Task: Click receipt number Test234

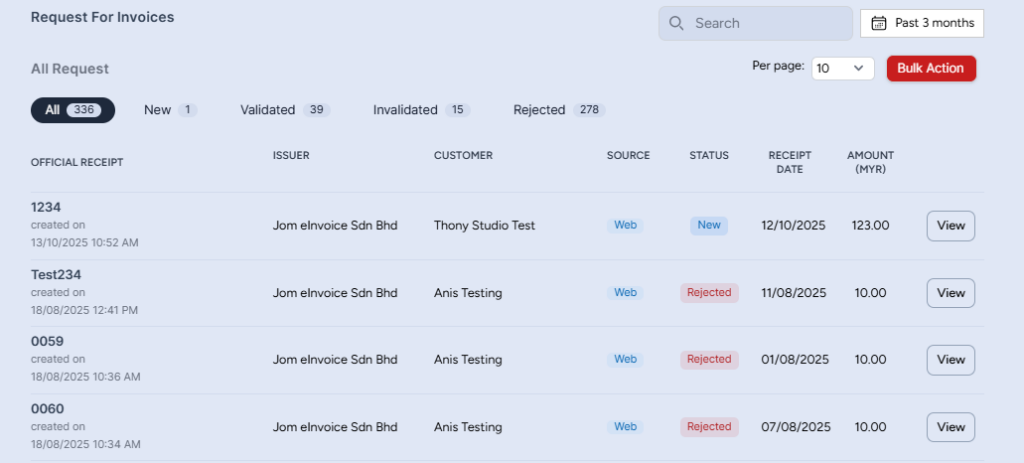Action: [x=56, y=275]
